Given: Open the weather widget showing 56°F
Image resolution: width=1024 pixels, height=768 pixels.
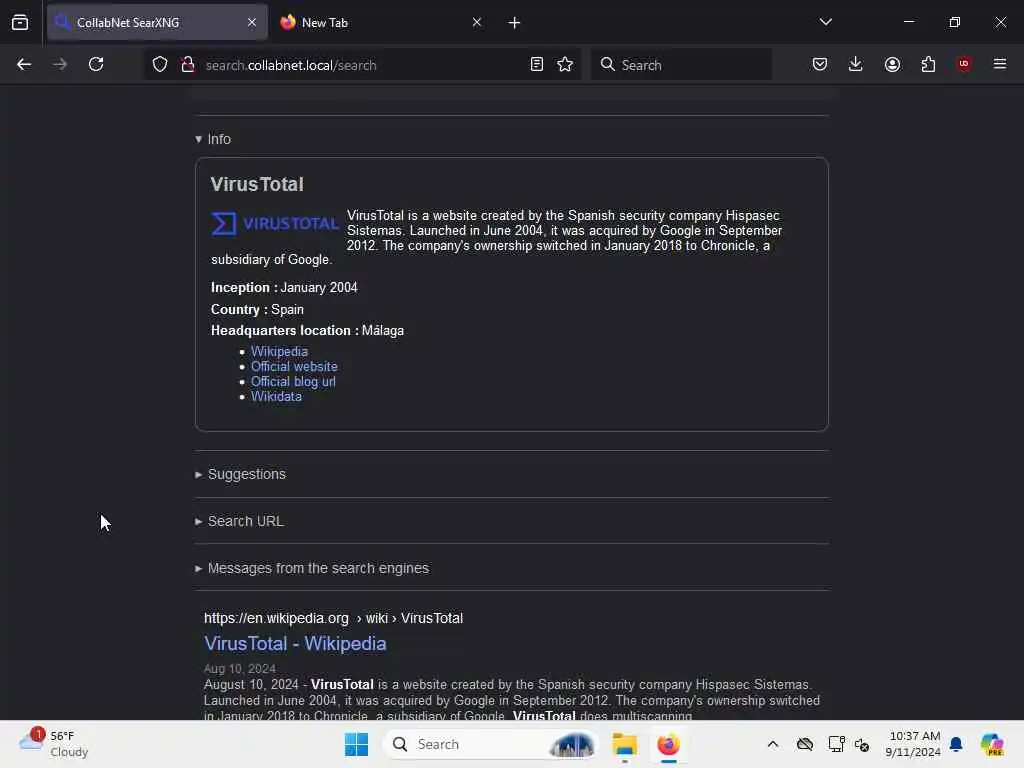Looking at the screenshot, I should click(x=54, y=744).
